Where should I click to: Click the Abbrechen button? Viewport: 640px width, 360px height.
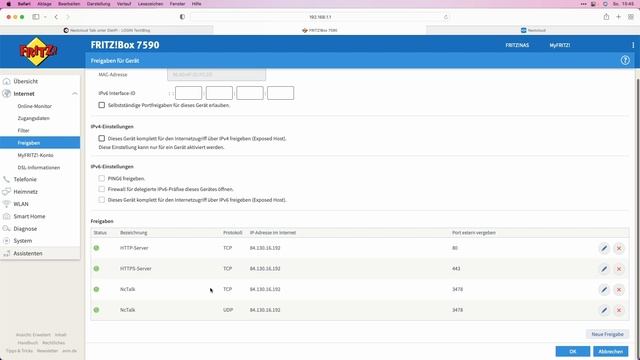pyautogui.click(x=611, y=351)
